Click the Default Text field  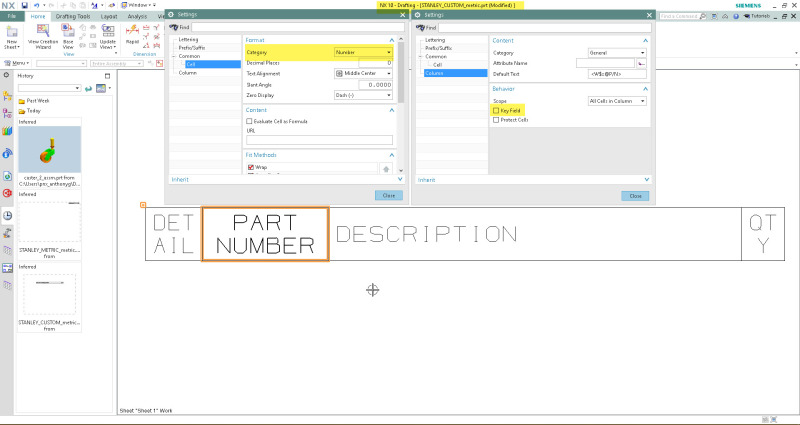[617, 74]
